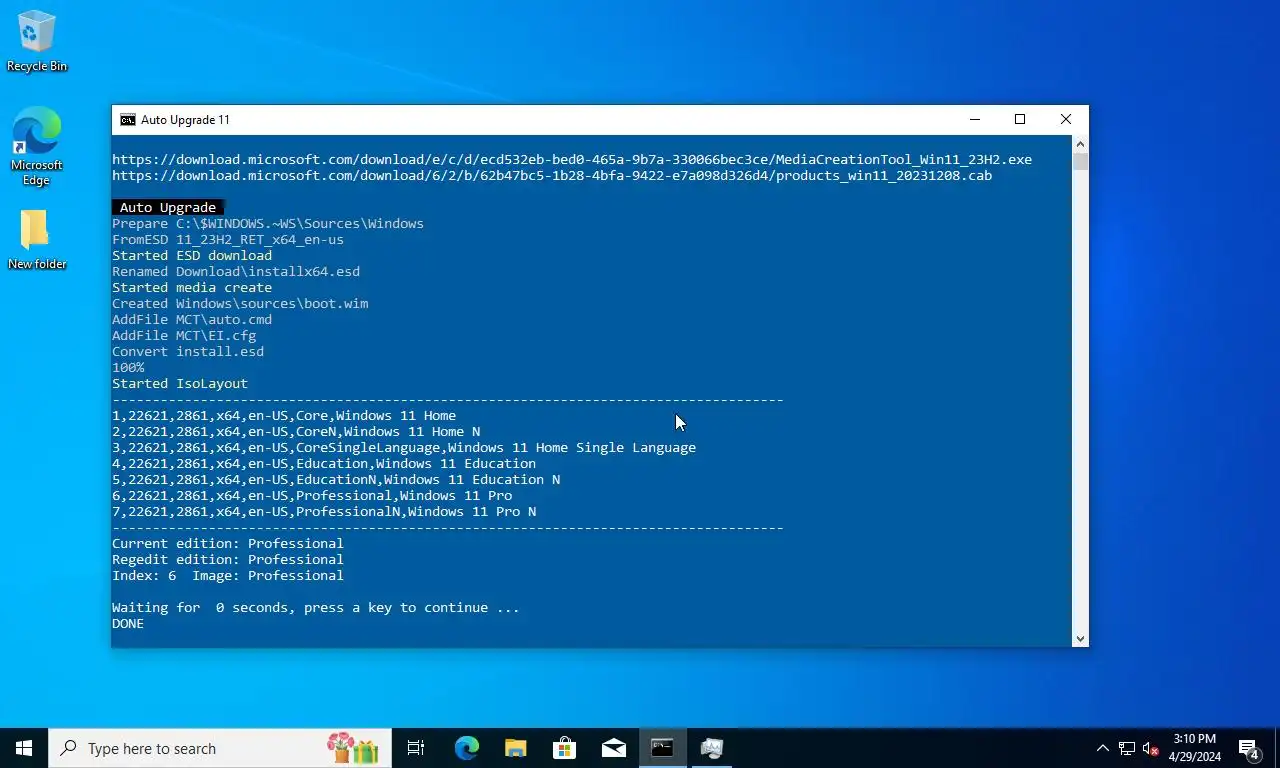Click 'Convert install.esd' line

188,351
